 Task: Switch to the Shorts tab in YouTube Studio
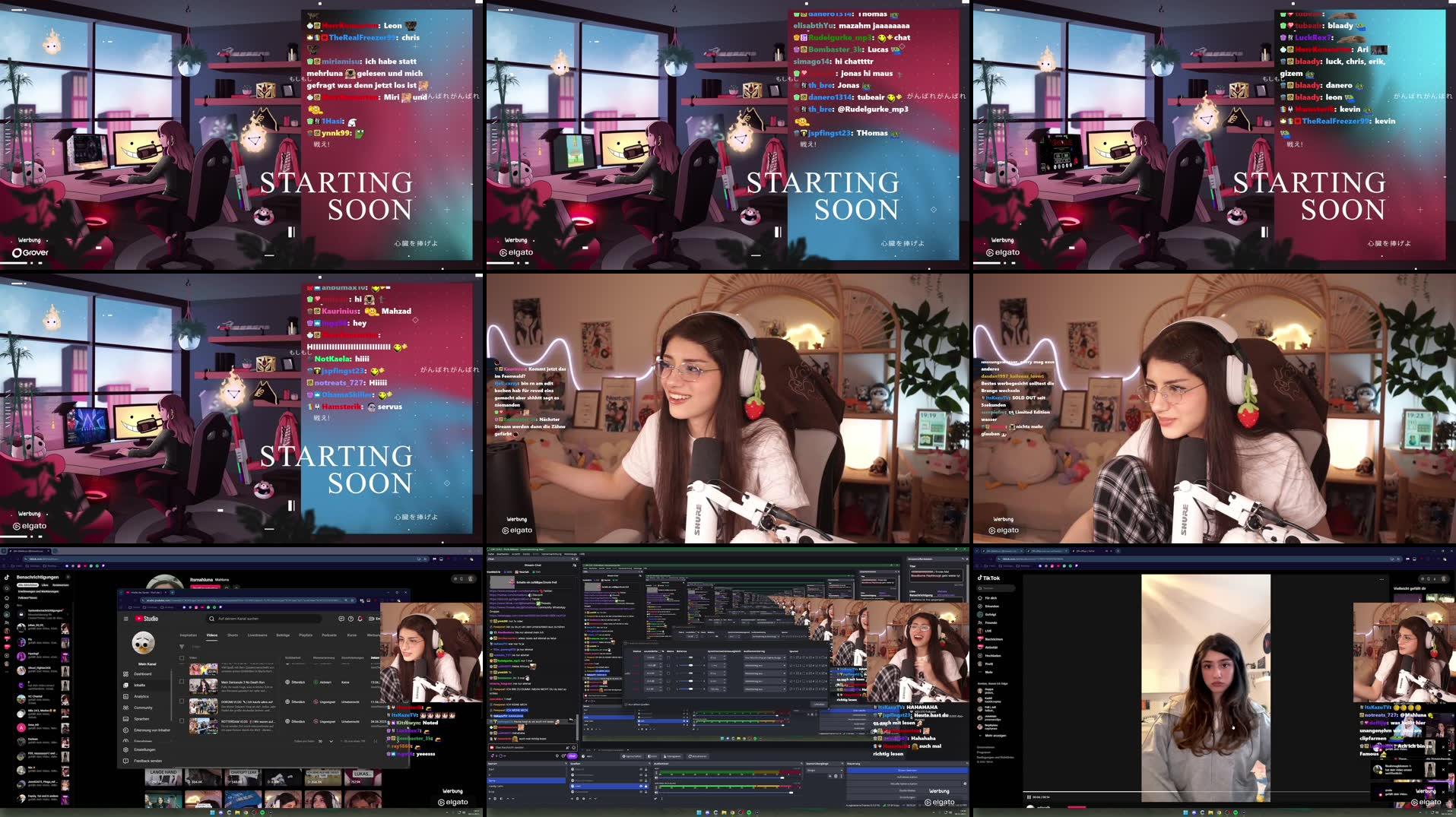pyautogui.click(x=233, y=635)
